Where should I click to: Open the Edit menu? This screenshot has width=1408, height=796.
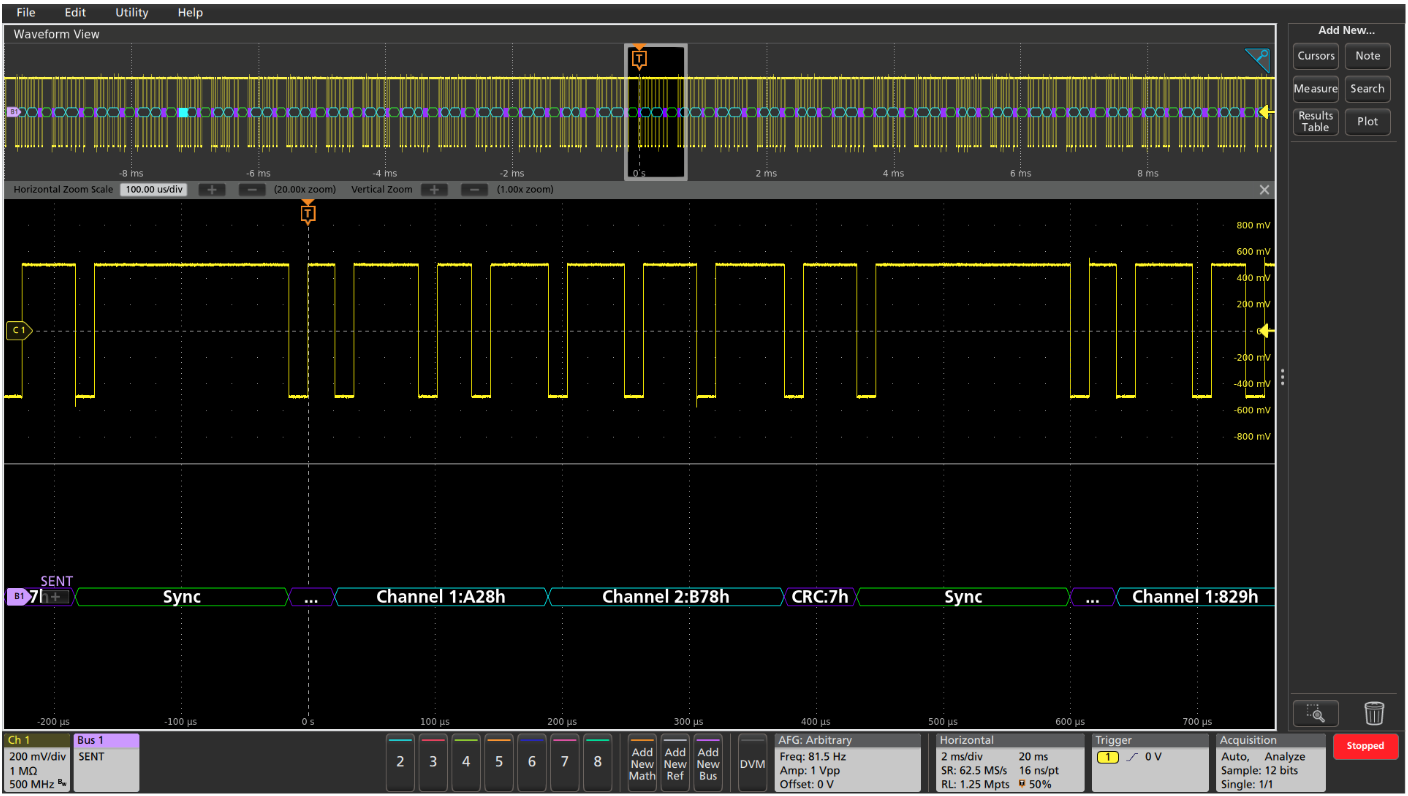coord(75,12)
